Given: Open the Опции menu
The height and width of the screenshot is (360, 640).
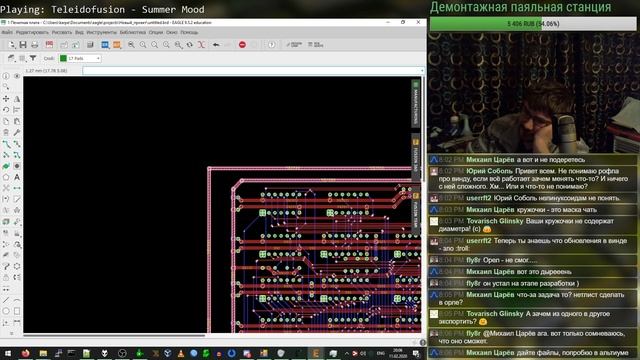Looking at the screenshot, I should point(156,32).
